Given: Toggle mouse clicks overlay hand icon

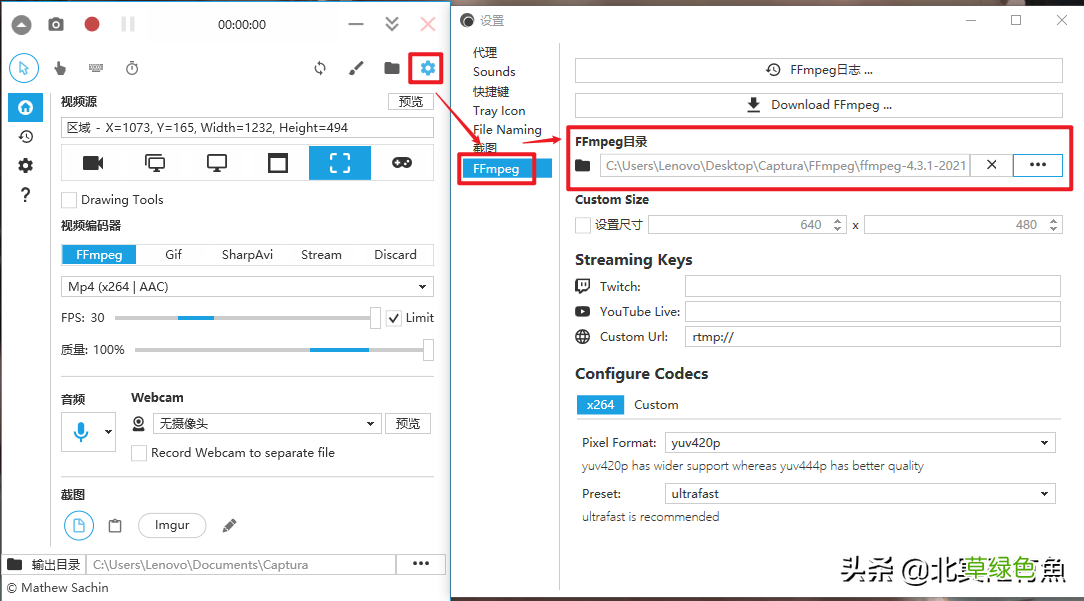Looking at the screenshot, I should pos(60,68).
